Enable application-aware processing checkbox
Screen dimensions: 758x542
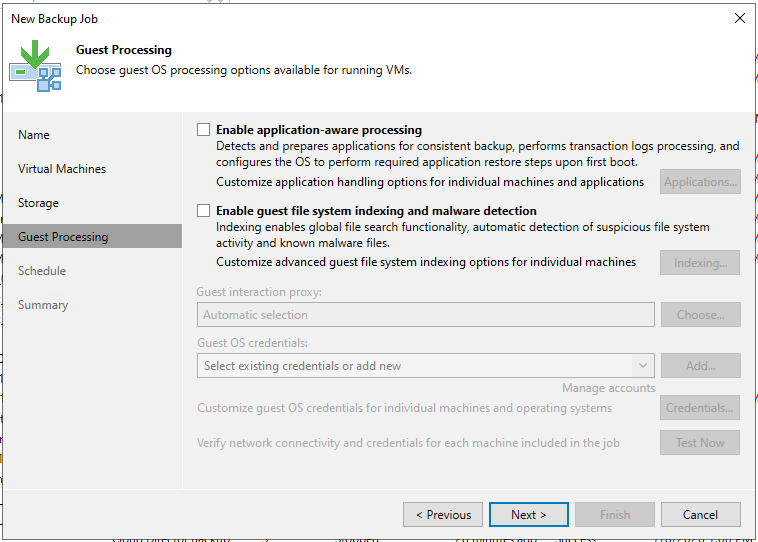click(204, 130)
